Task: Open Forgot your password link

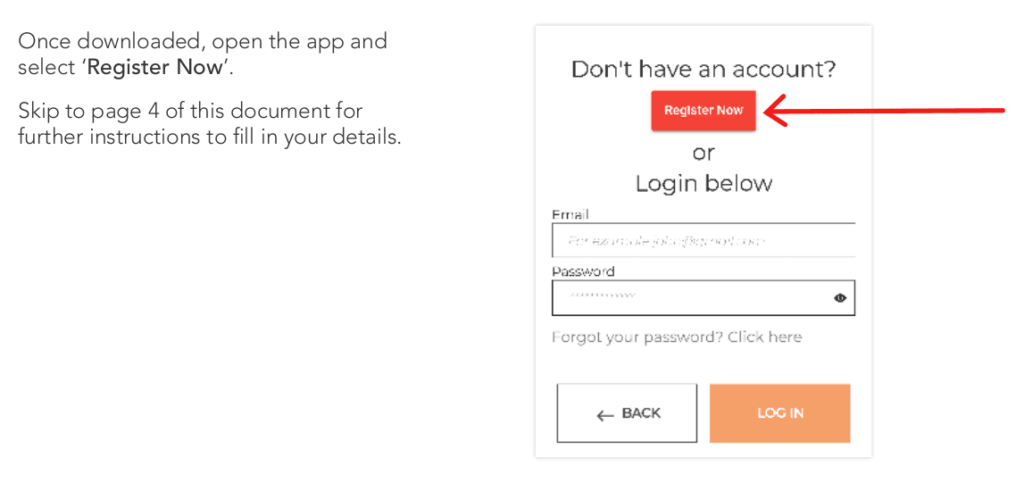Action: click(x=677, y=337)
